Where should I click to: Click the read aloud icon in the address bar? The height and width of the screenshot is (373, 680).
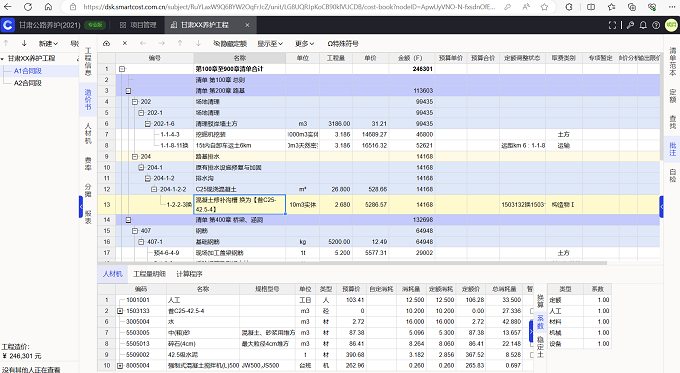(x=526, y=7)
